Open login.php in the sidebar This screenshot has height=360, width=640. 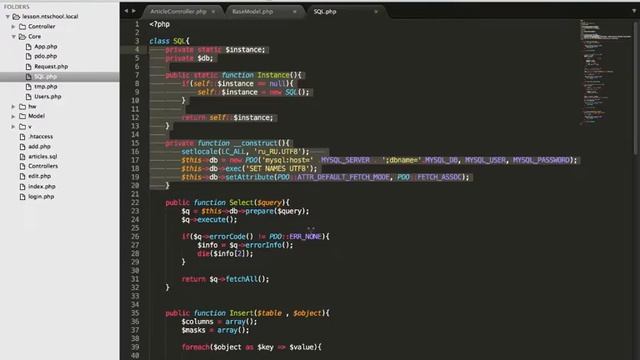(41, 197)
